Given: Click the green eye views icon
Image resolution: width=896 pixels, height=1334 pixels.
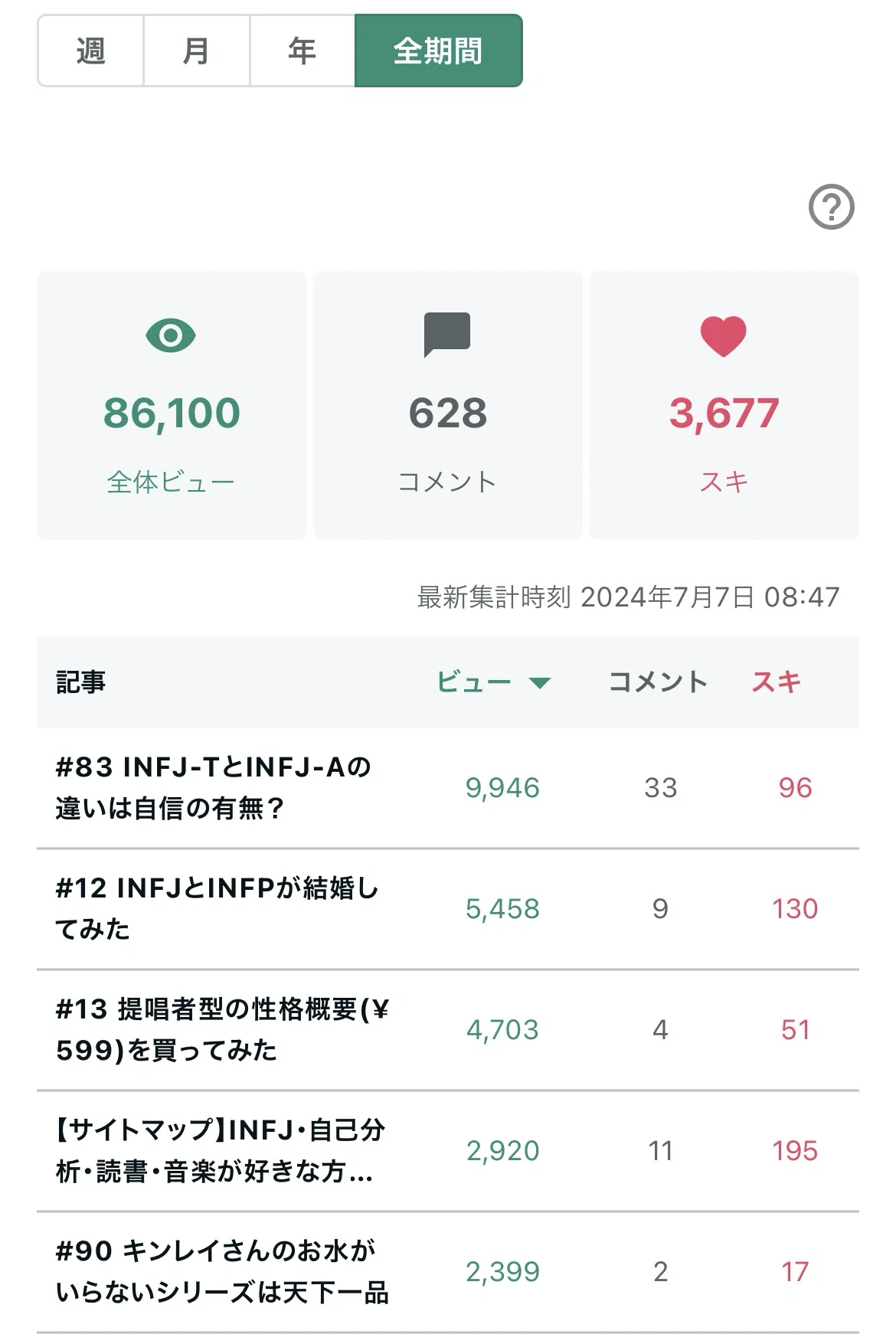Looking at the screenshot, I should (x=171, y=335).
